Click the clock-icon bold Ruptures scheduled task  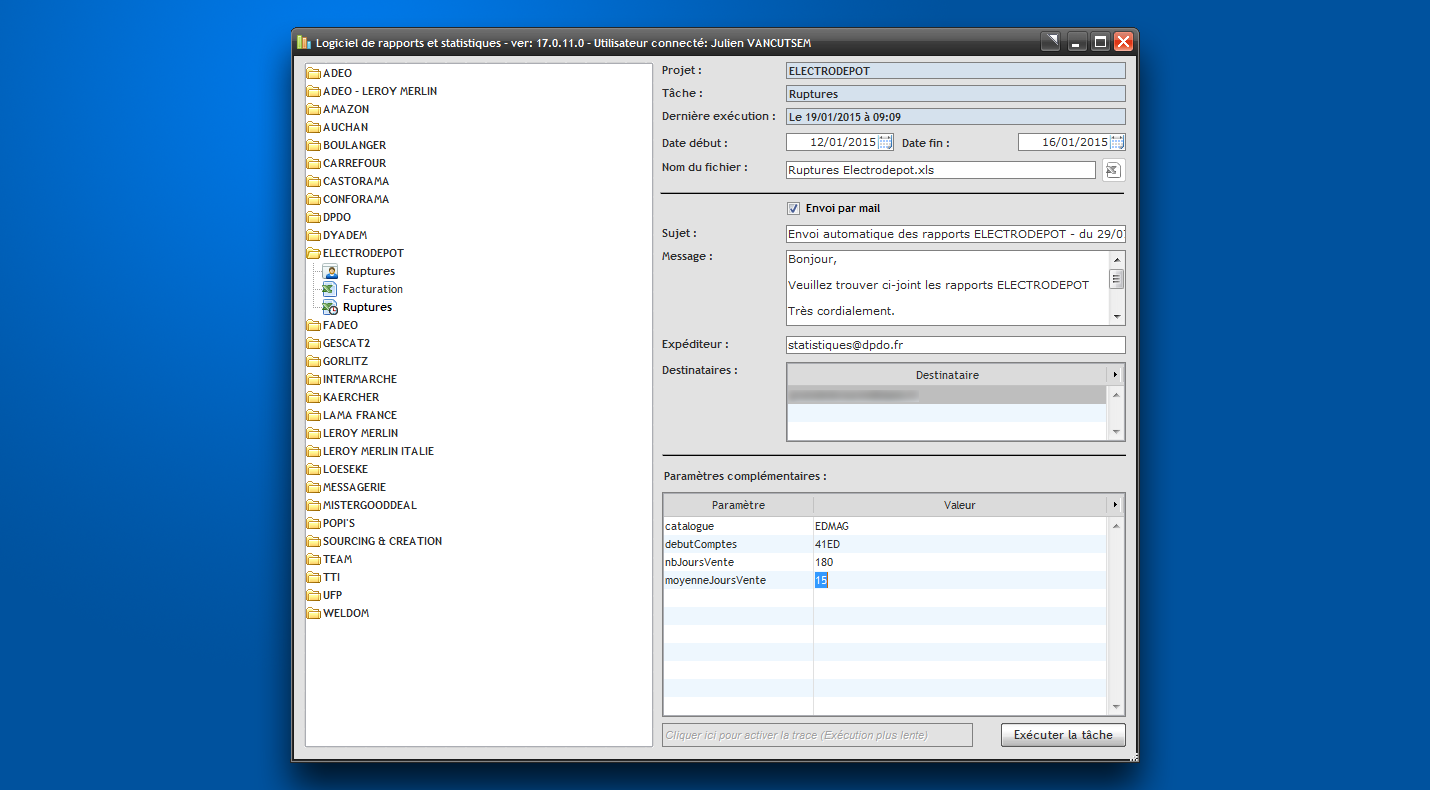pyautogui.click(x=367, y=307)
